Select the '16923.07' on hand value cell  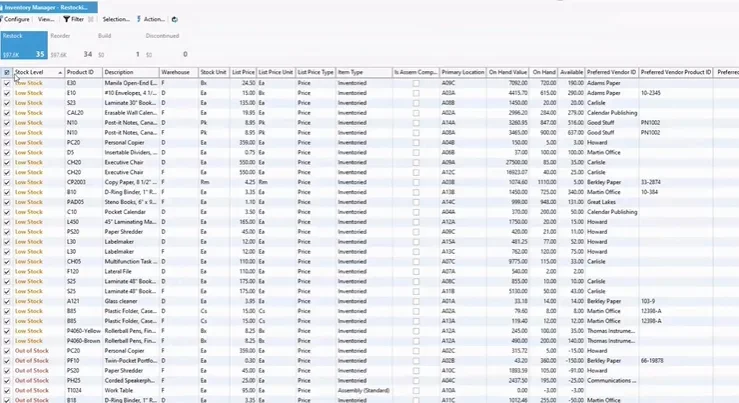508,172
